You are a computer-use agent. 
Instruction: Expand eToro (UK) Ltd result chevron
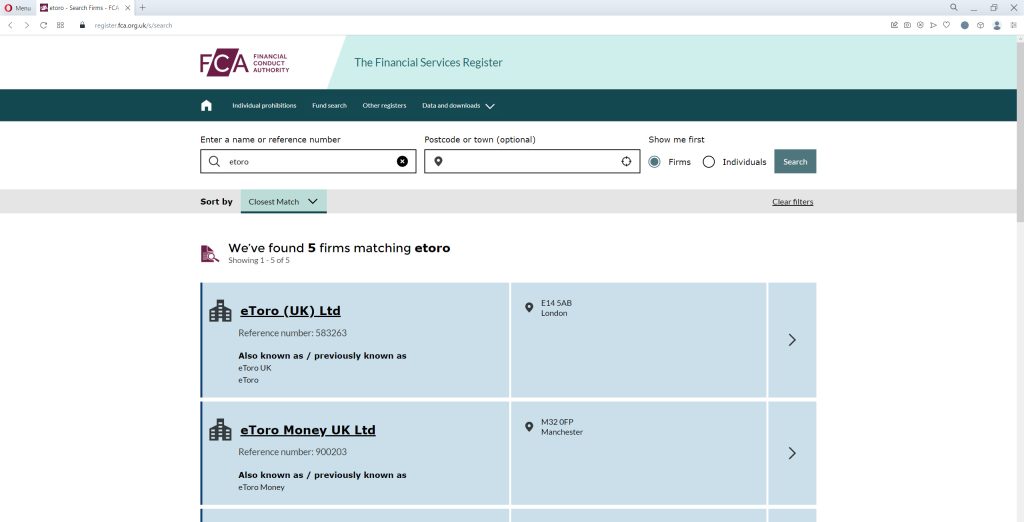click(x=792, y=340)
